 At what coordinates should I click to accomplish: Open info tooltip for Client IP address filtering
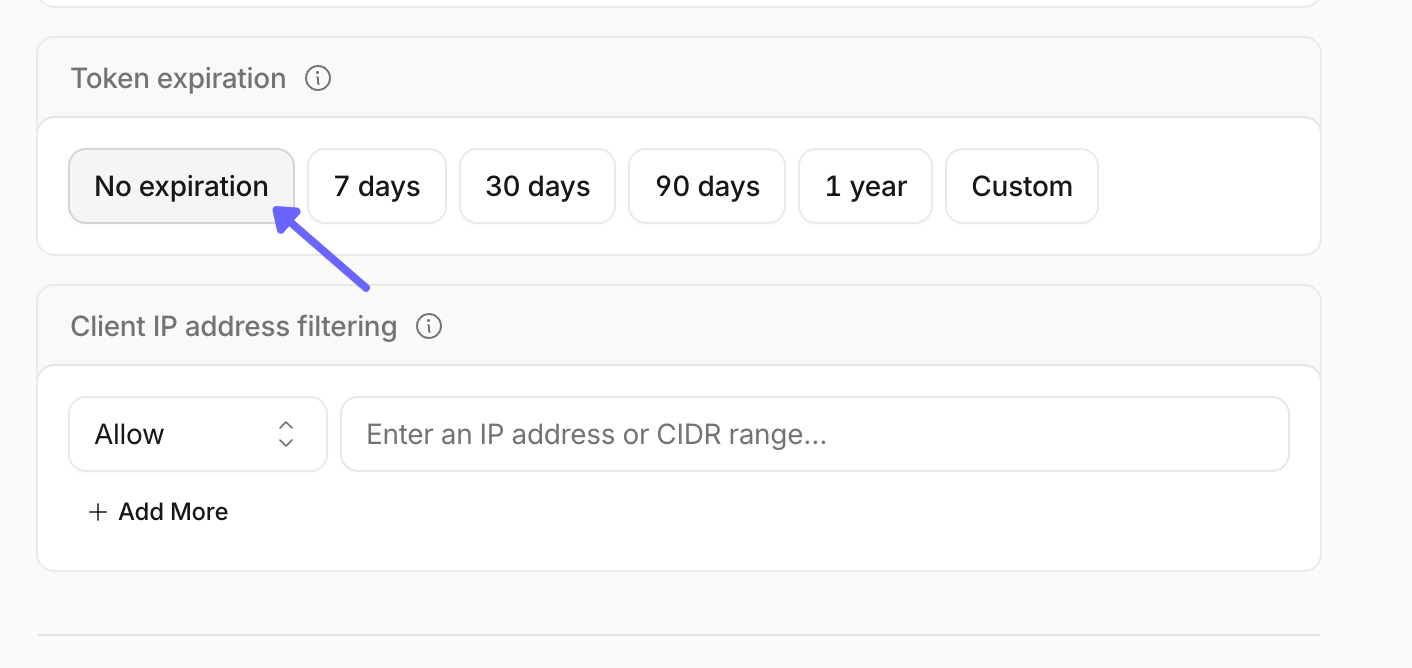pyautogui.click(x=429, y=326)
